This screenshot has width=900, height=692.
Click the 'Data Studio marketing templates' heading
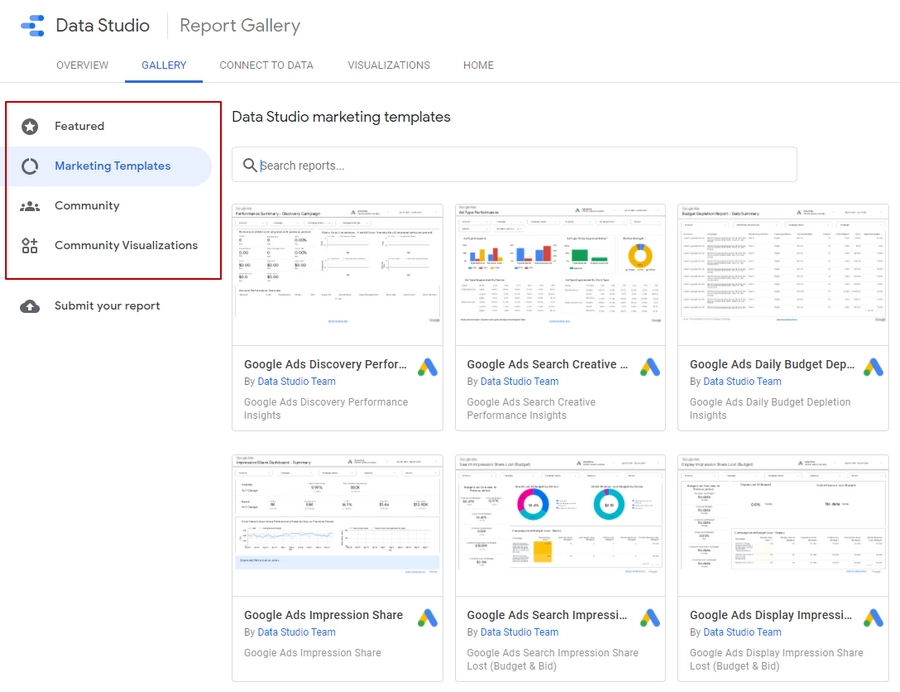341,117
